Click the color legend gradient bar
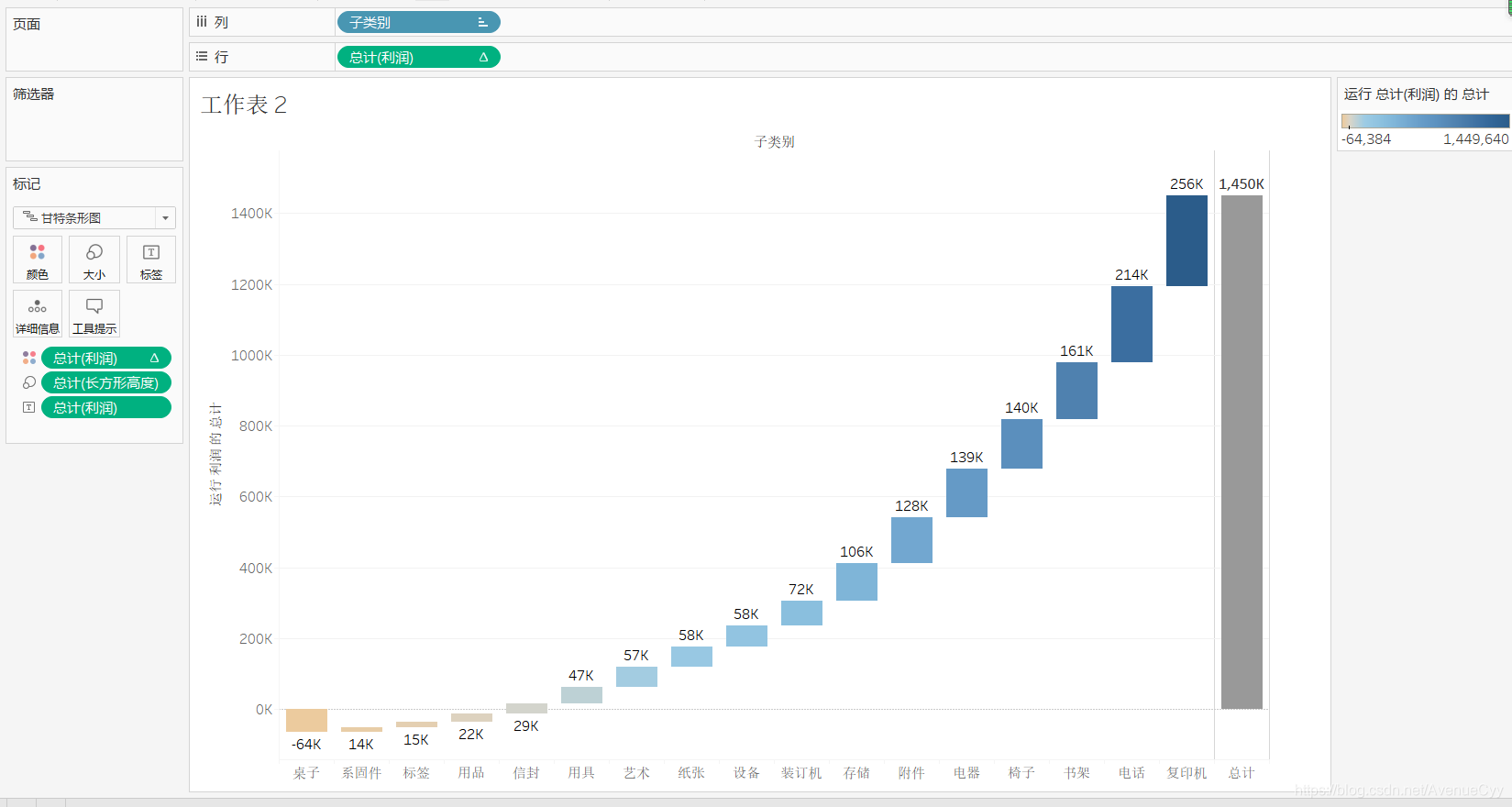The height and width of the screenshot is (807, 1512). click(x=1425, y=121)
